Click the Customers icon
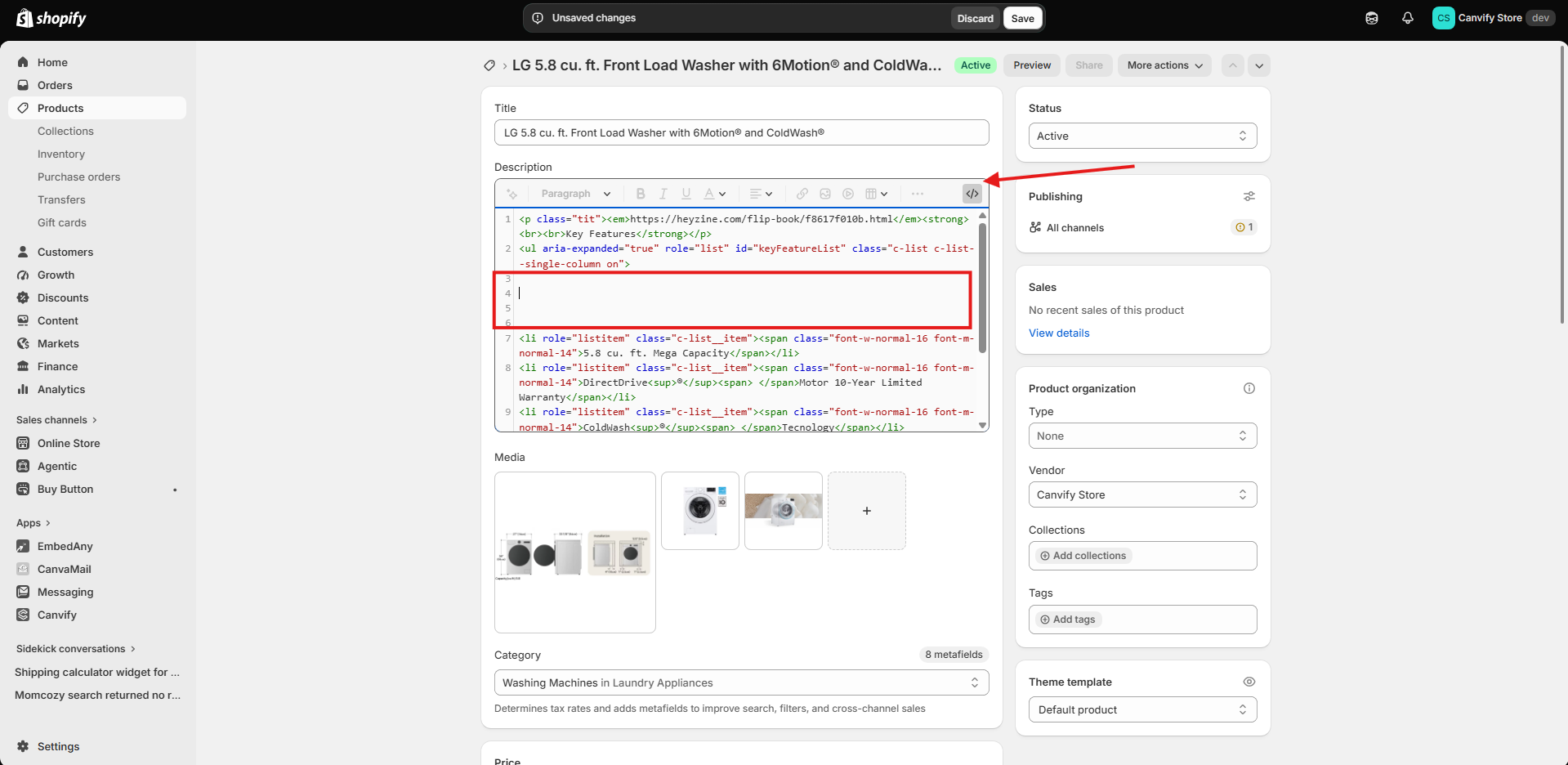This screenshot has width=1568, height=765. pyautogui.click(x=23, y=252)
